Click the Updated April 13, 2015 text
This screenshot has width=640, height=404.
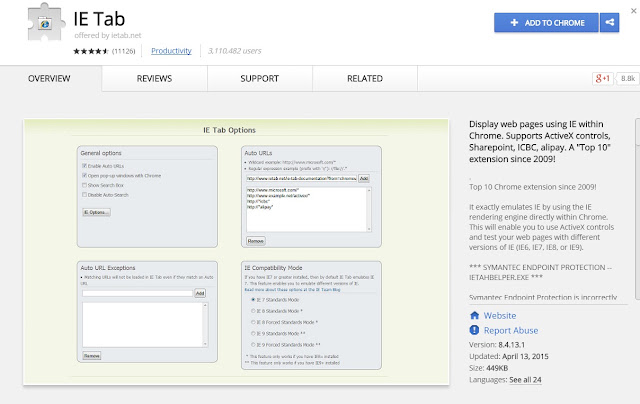pyautogui.click(x=509, y=356)
